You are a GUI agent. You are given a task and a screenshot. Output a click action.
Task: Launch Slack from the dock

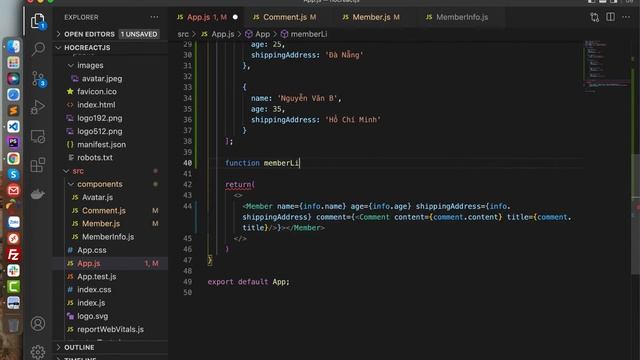point(13,271)
